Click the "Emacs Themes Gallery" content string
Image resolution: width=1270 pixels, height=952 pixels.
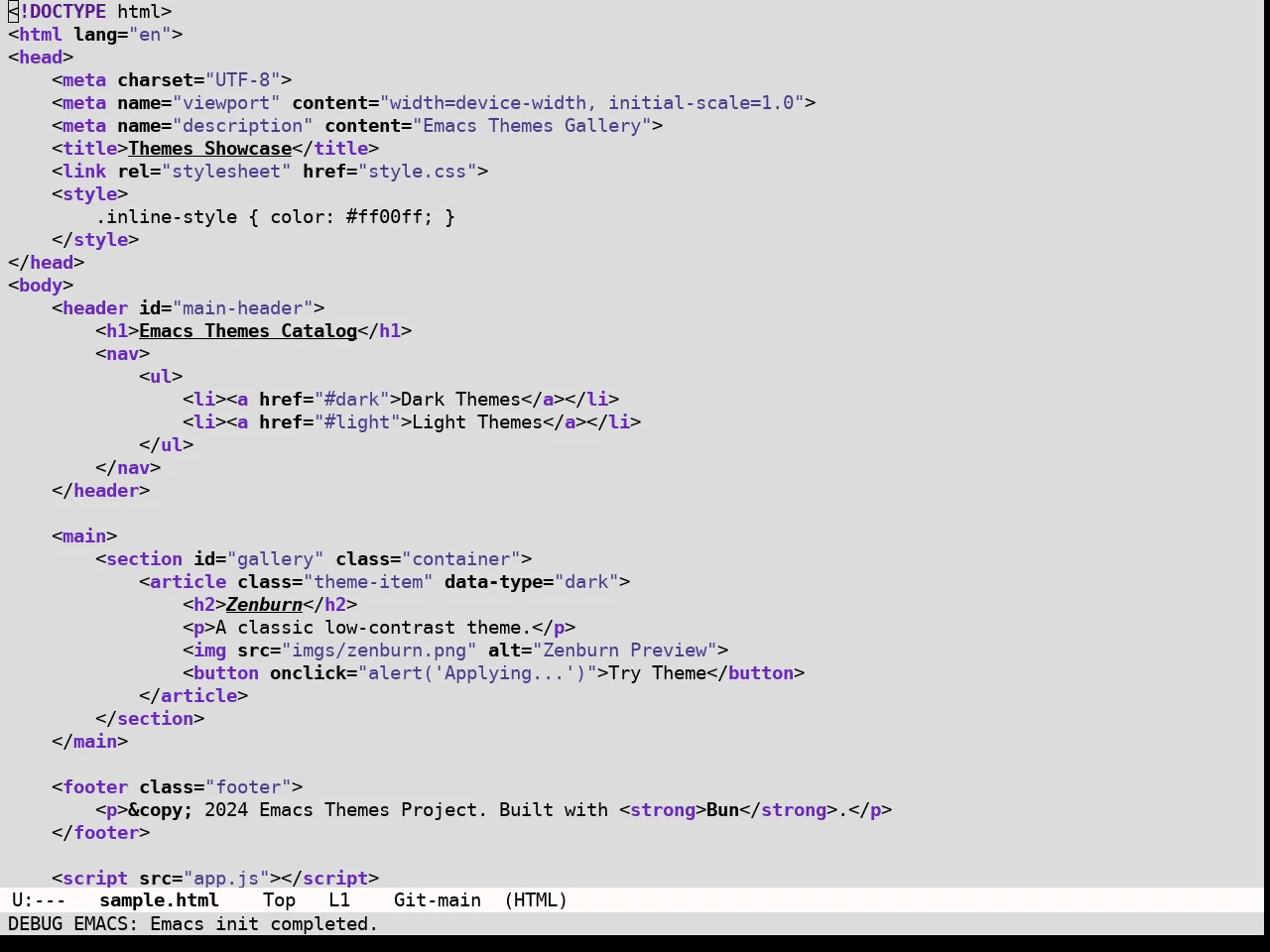point(532,126)
